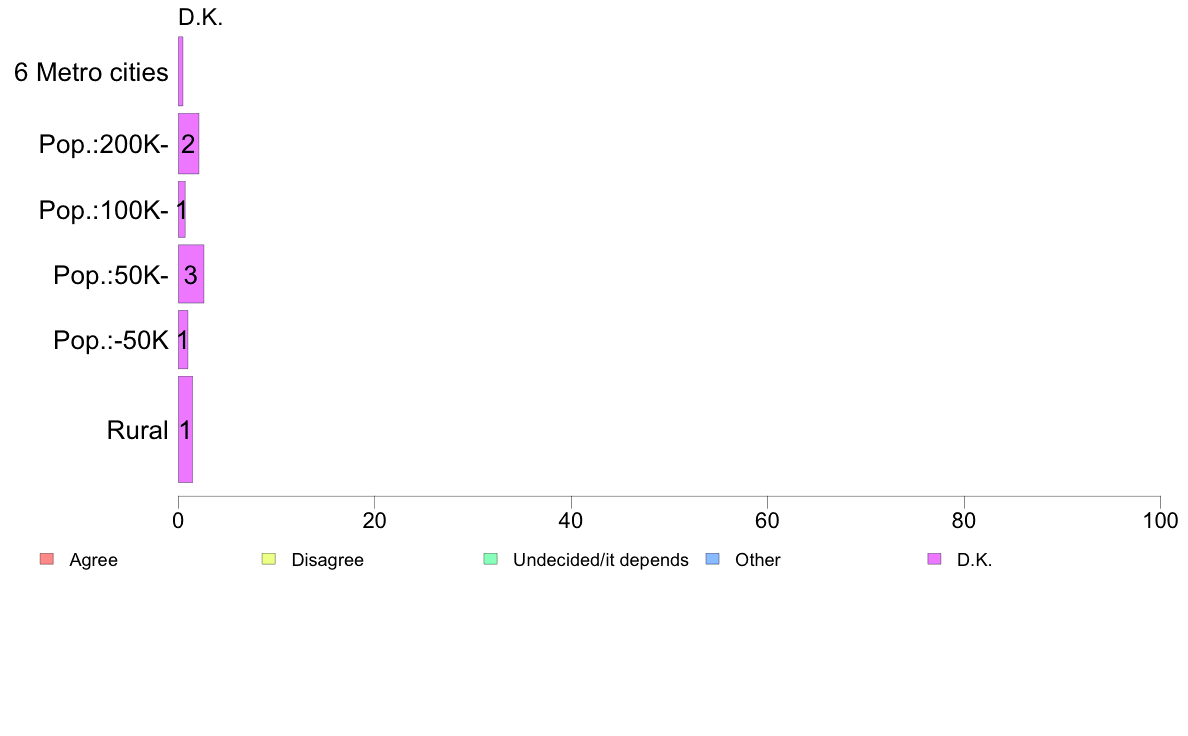Select the Pop.:-50K bar
Screen dimensions: 1188x736
(x=183, y=340)
